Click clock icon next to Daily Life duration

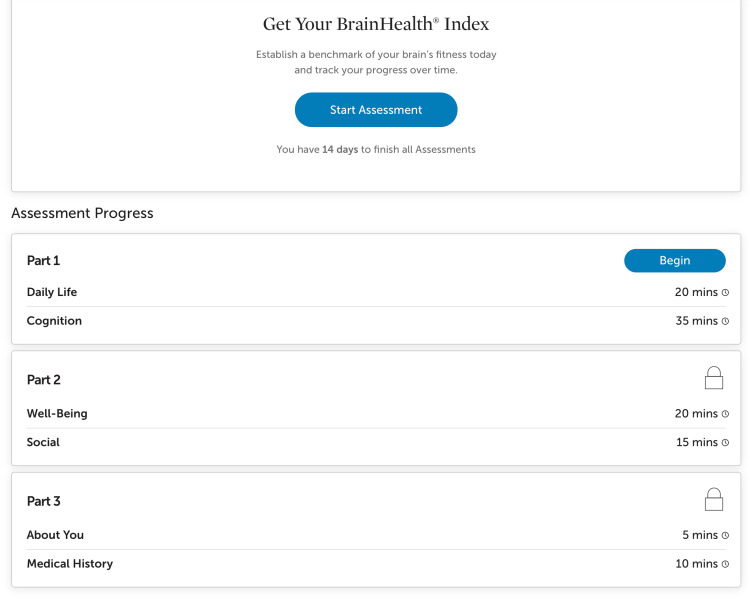point(725,293)
